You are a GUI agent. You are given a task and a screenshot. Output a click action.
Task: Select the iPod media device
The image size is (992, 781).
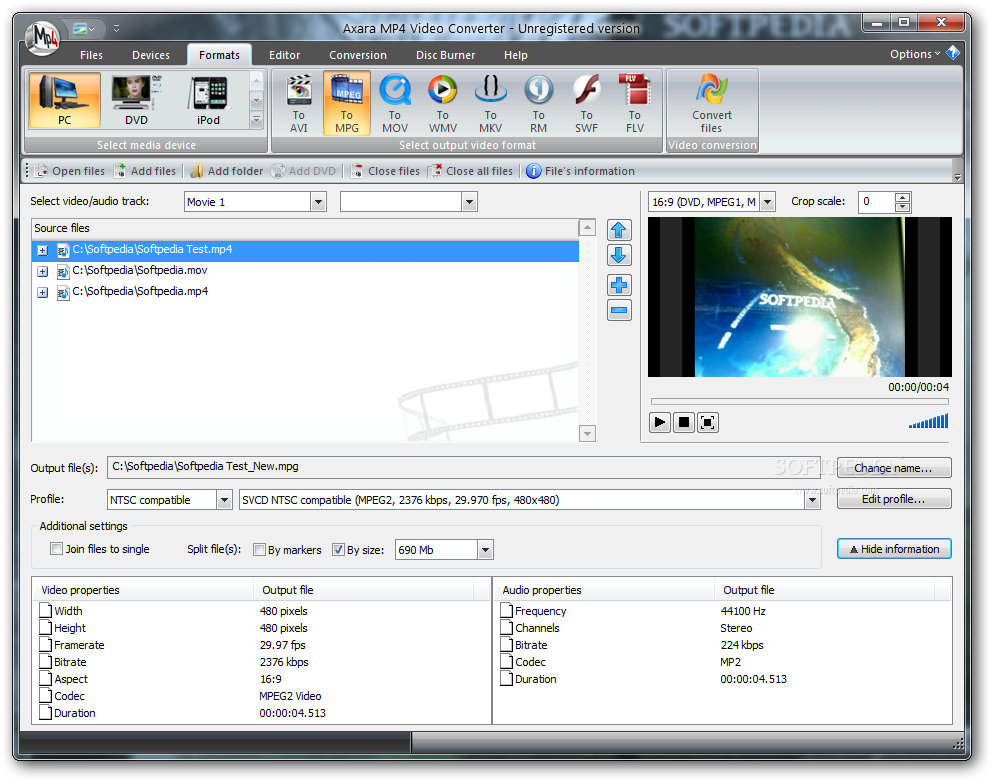pyautogui.click(x=208, y=100)
